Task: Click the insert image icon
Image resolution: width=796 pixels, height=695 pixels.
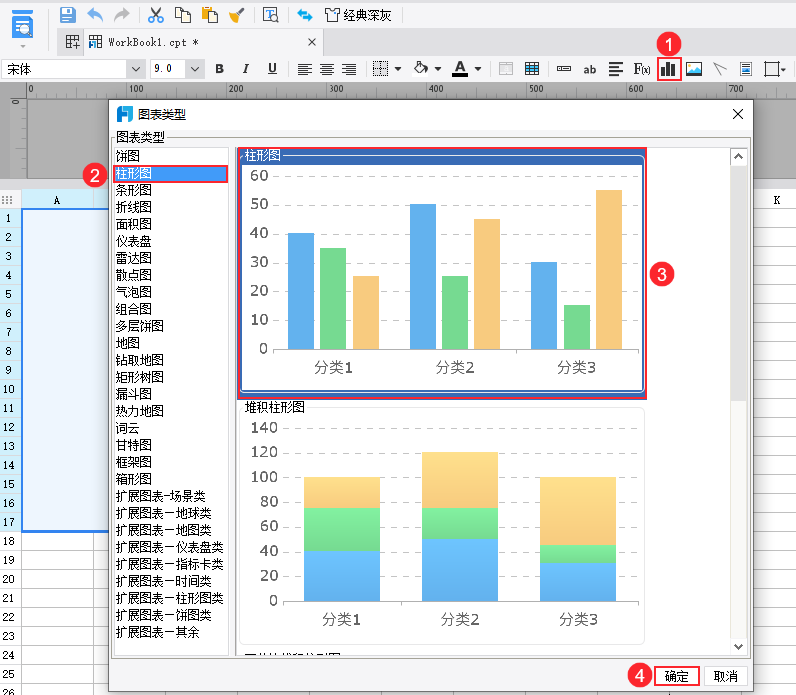Action: [x=694, y=69]
